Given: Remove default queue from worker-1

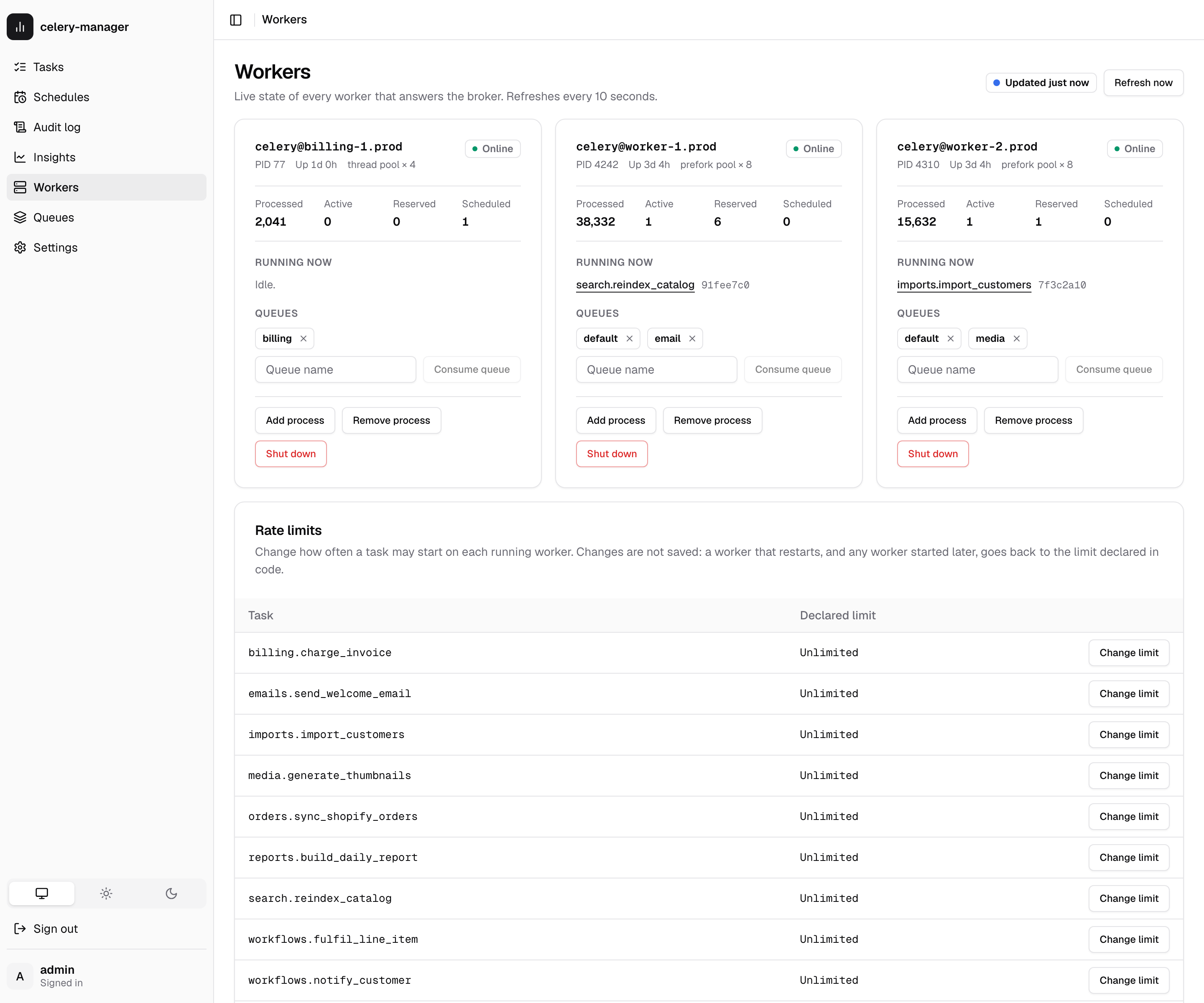Looking at the screenshot, I should (630, 339).
